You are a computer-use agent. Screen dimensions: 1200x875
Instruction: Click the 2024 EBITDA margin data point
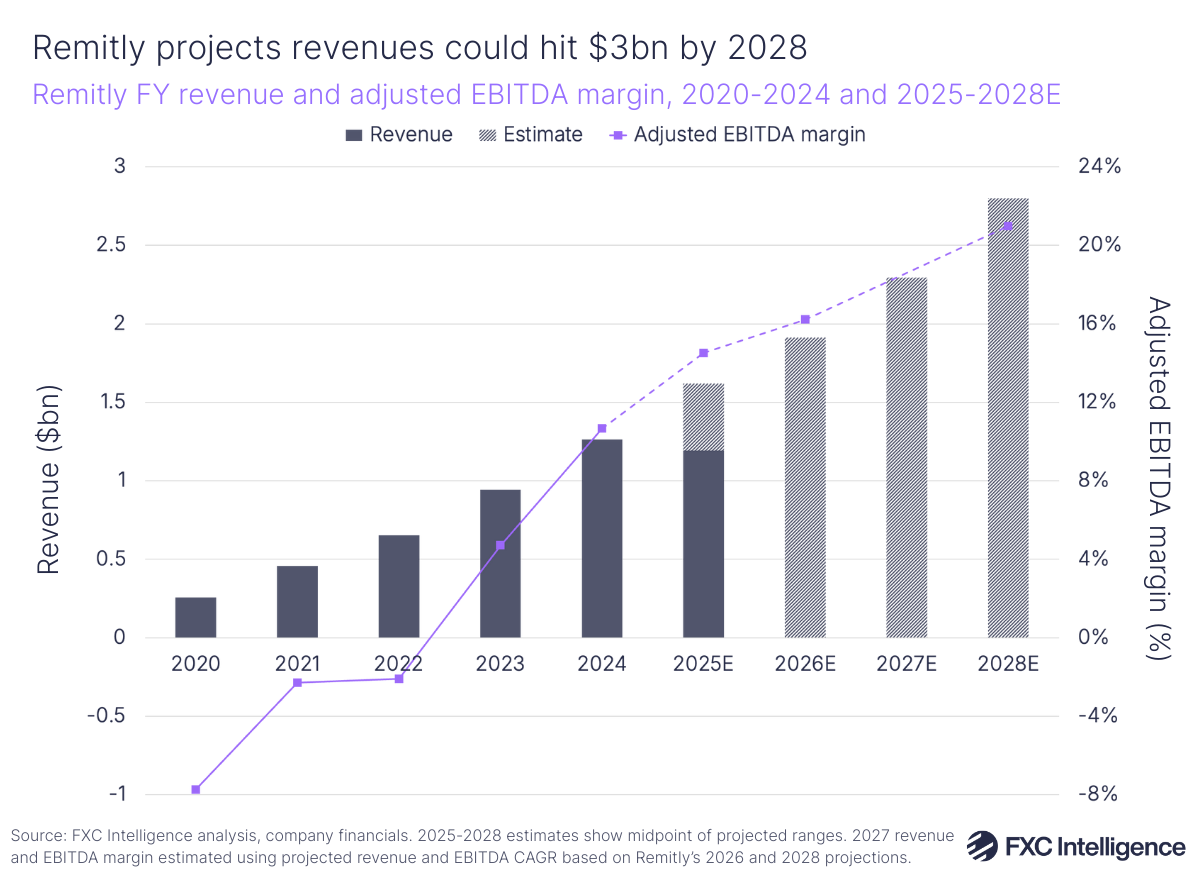coord(601,426)
